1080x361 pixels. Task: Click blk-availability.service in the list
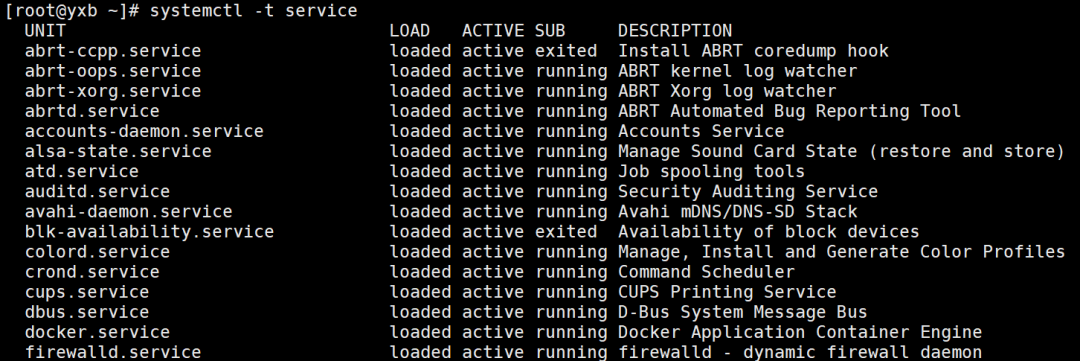149,231
